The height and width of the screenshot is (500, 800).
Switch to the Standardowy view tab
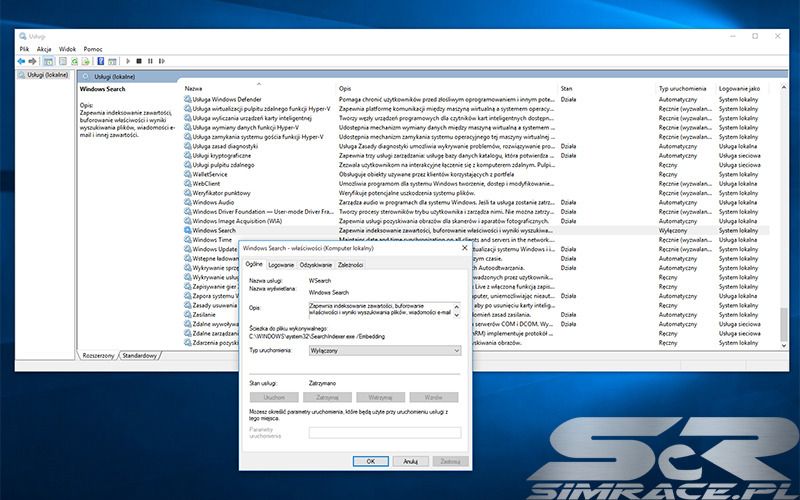139,355
